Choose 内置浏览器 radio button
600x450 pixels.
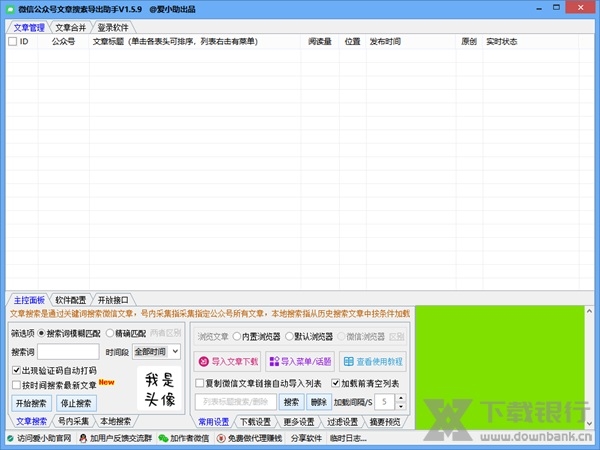pyautogui.click(x=236, y=337)
